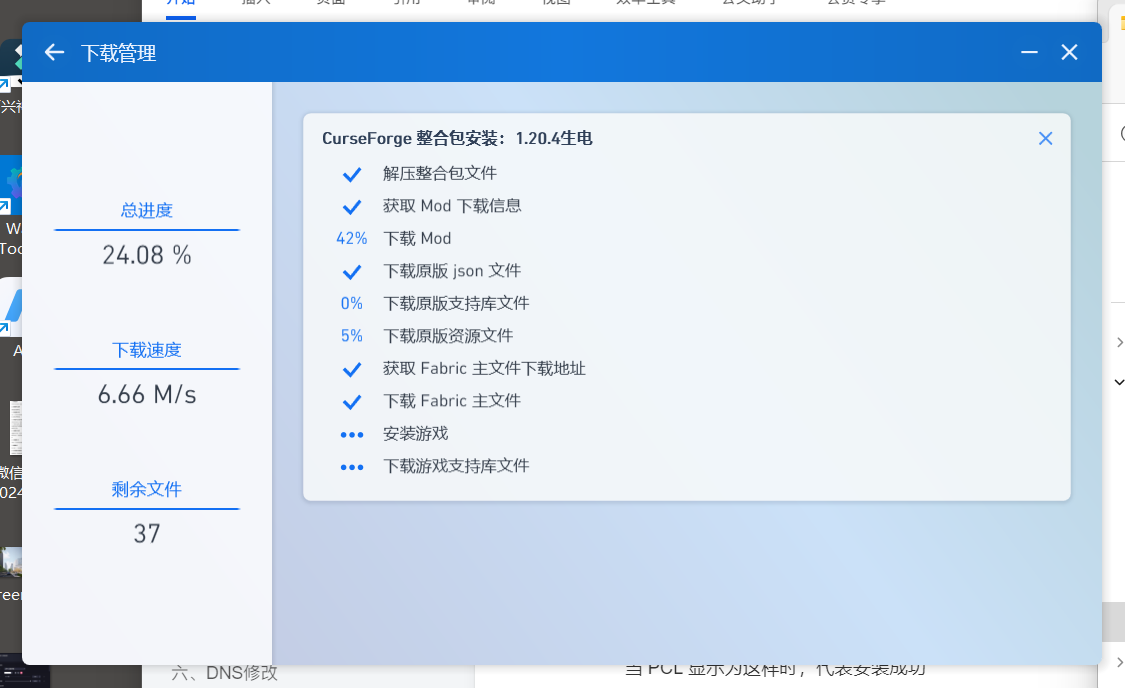Click the 0% progress for 下载原版支持库文件
Image resolution: width=1125 pixels, height=688 pixels.
coord(351,304)
